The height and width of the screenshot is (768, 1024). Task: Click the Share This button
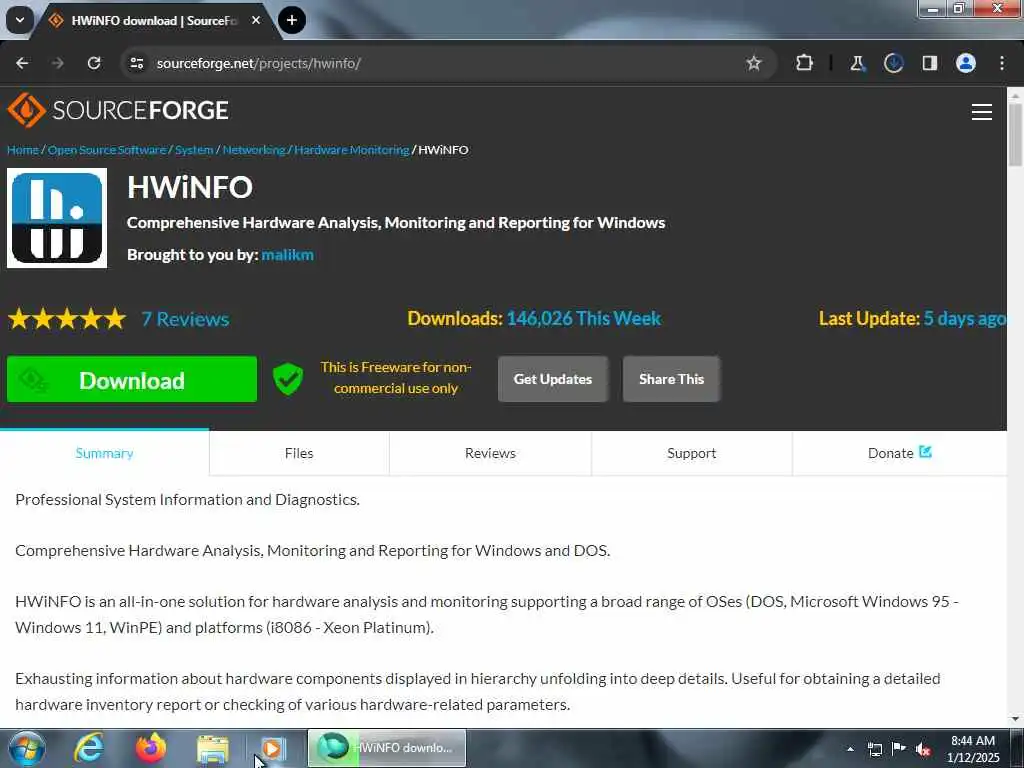point(671,379)
